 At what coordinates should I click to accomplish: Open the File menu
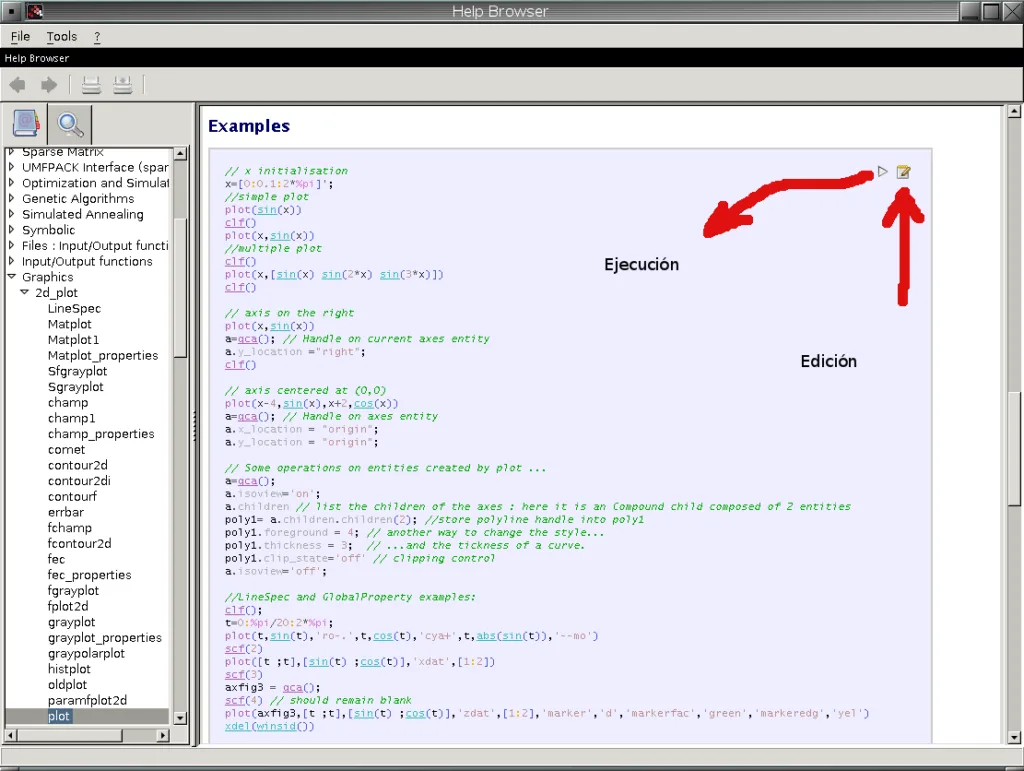pyautogui.click(x=20, y=37)
